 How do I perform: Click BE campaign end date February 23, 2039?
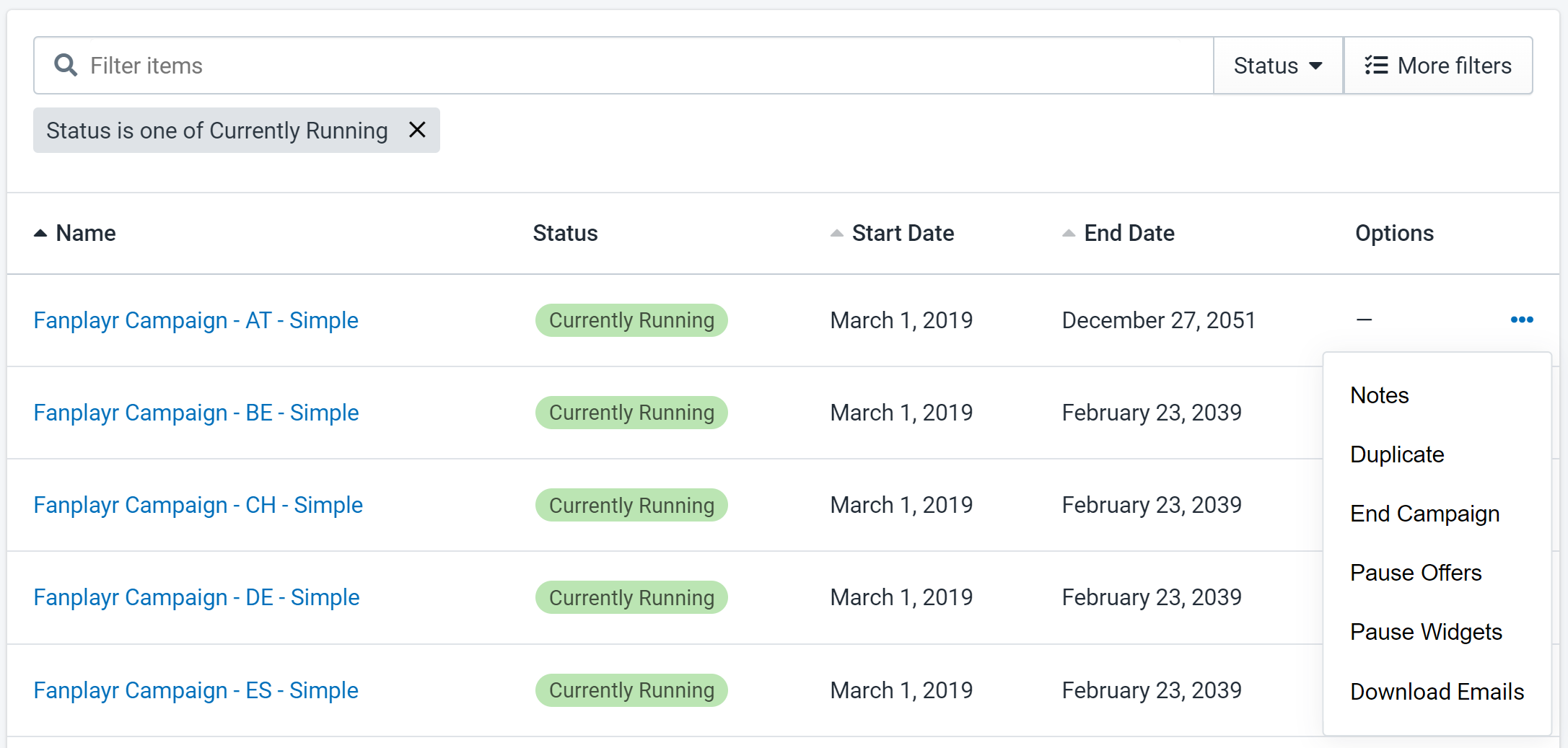coord(1152,413)
